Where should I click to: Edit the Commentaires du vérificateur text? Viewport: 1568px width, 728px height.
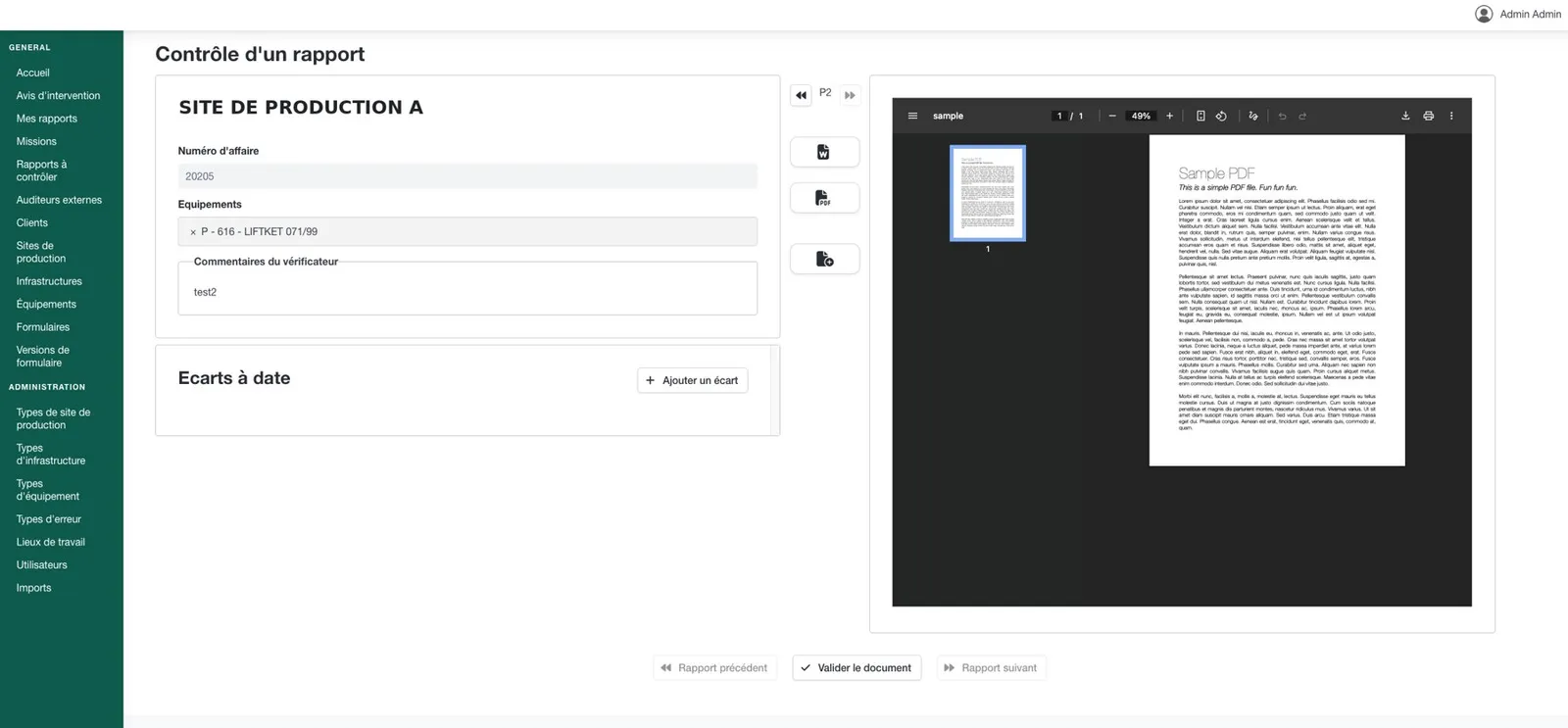[467, 292]
